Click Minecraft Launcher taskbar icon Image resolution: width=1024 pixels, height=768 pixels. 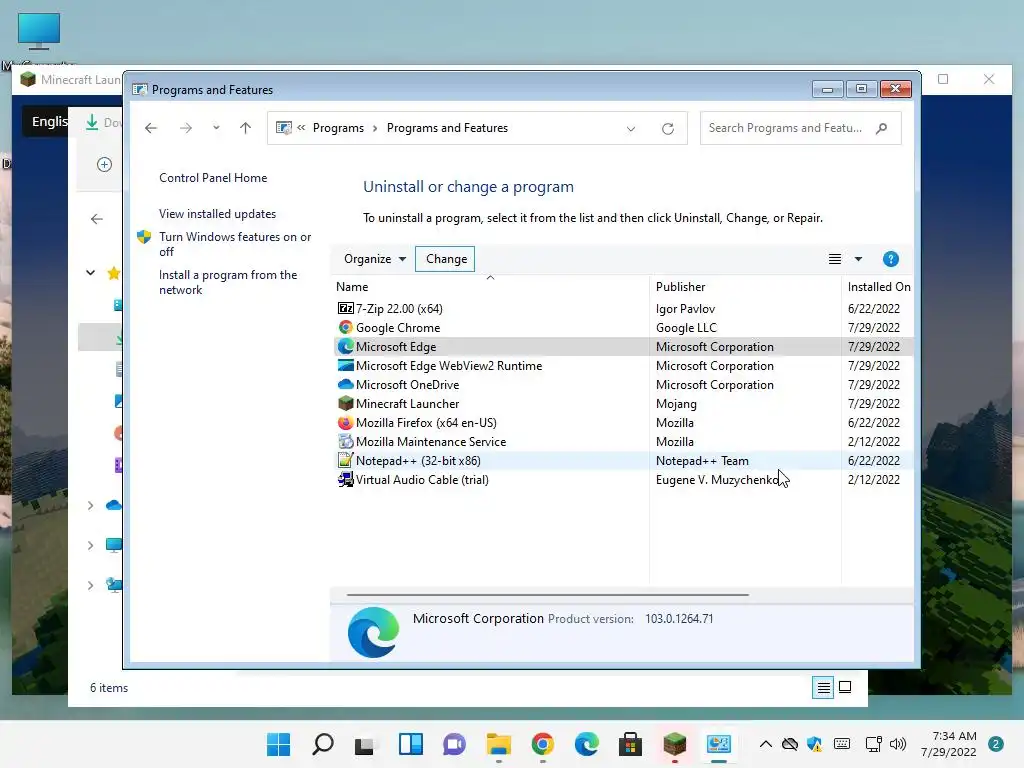point(675,744)
